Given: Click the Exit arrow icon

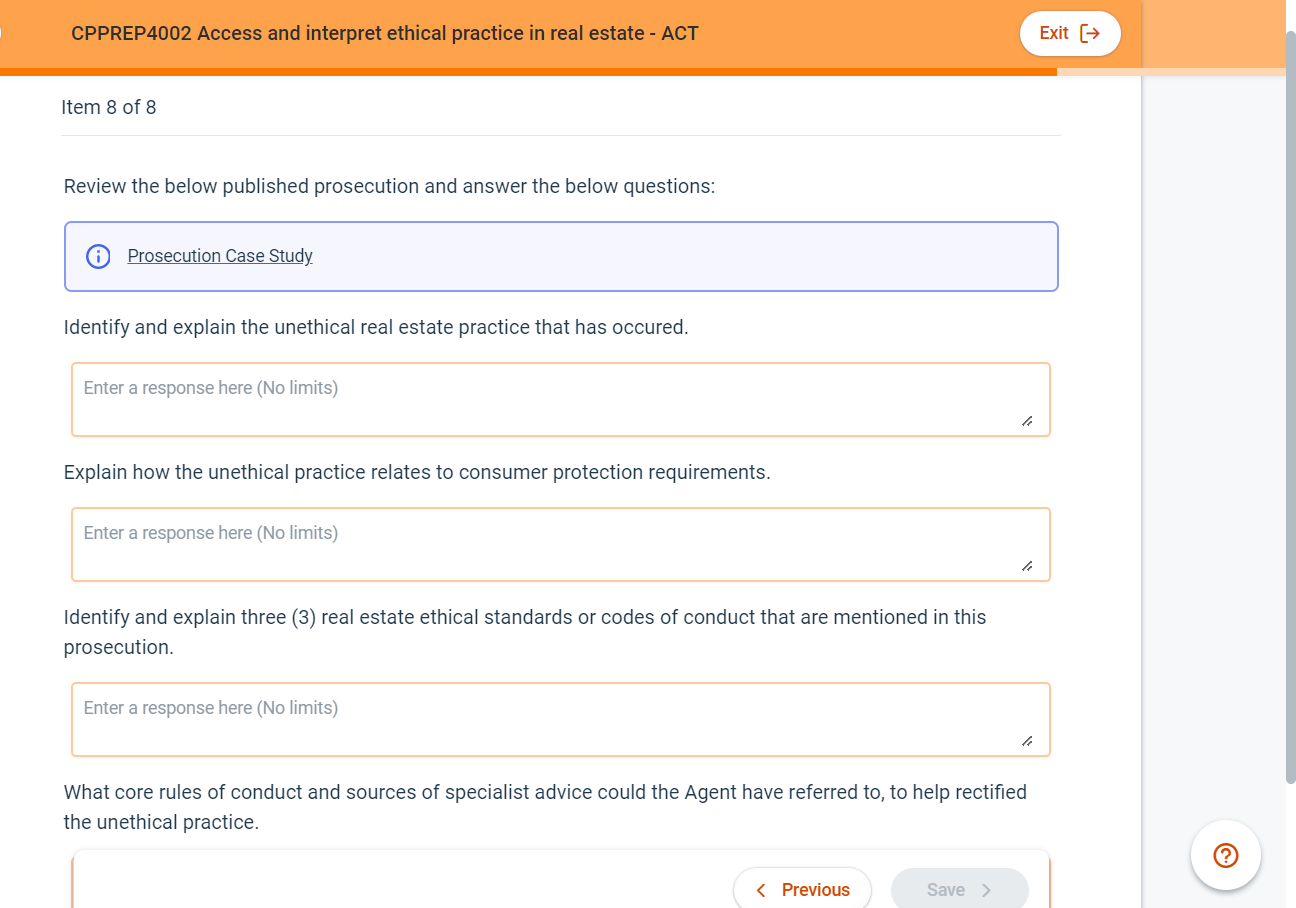Looking at the screenshot, I should coord(1090,33).
